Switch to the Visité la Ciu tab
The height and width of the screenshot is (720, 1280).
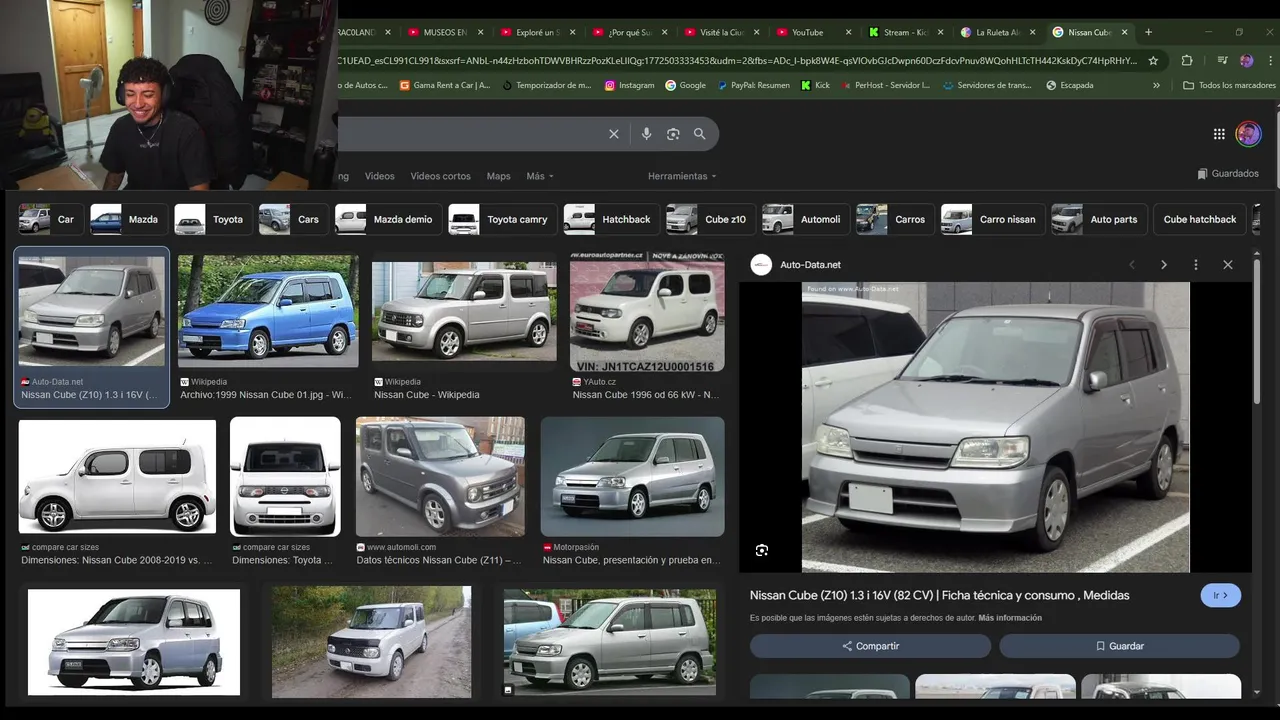pyautogui.click(x=721, y=32)
